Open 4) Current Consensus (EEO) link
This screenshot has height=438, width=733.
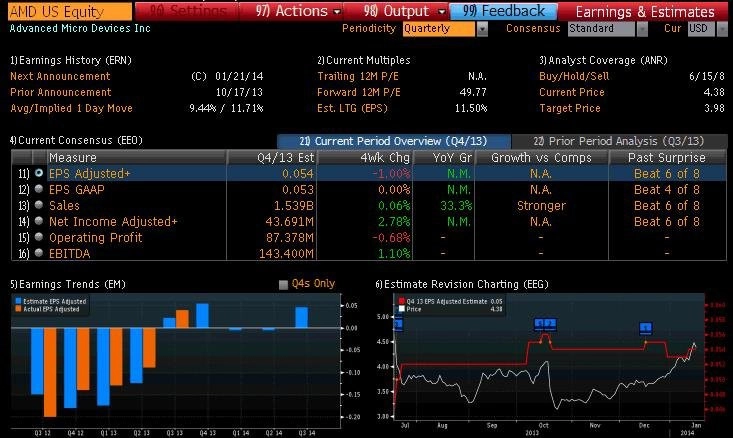(76, 140)
